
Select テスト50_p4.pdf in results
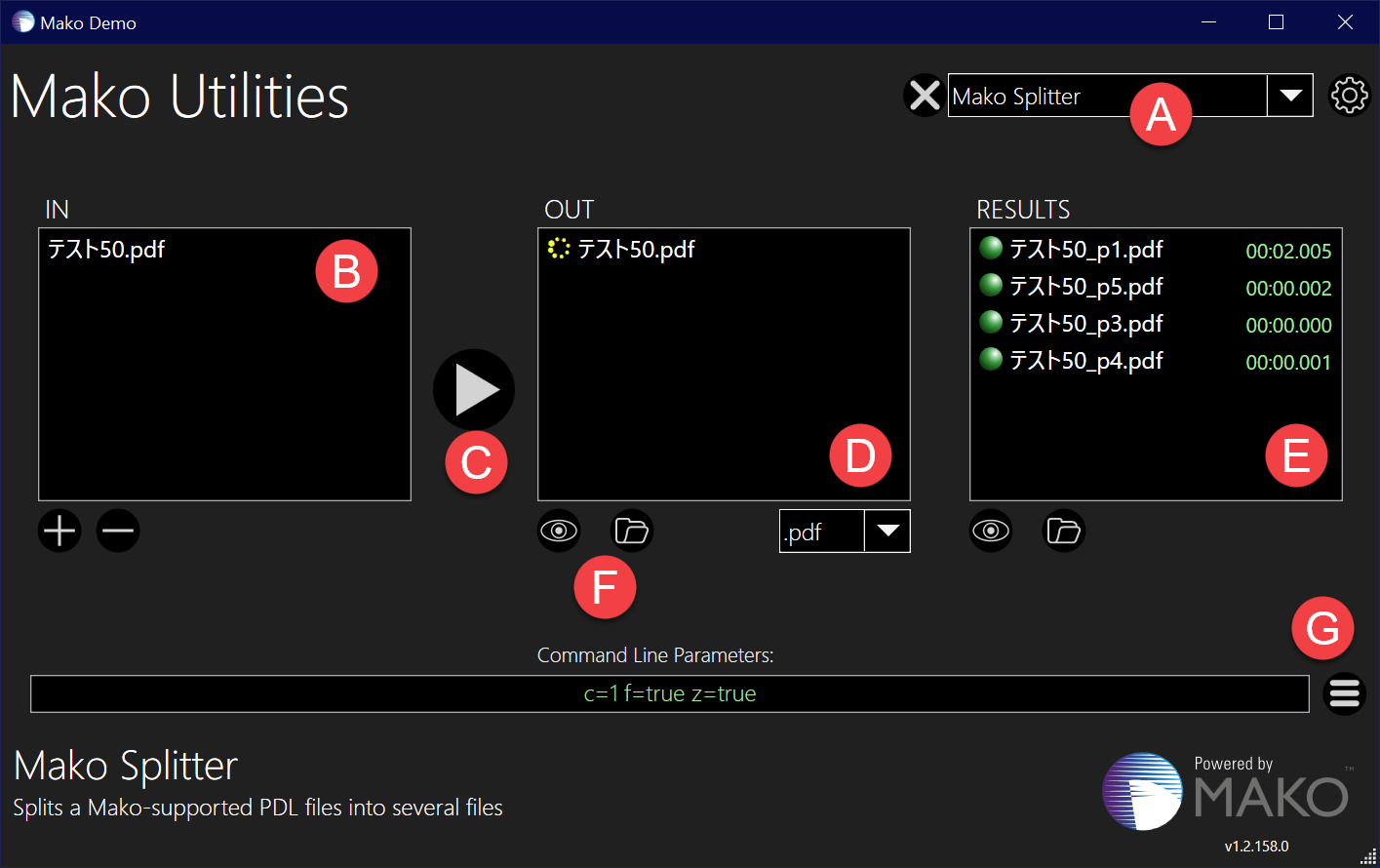point(1085,361)
